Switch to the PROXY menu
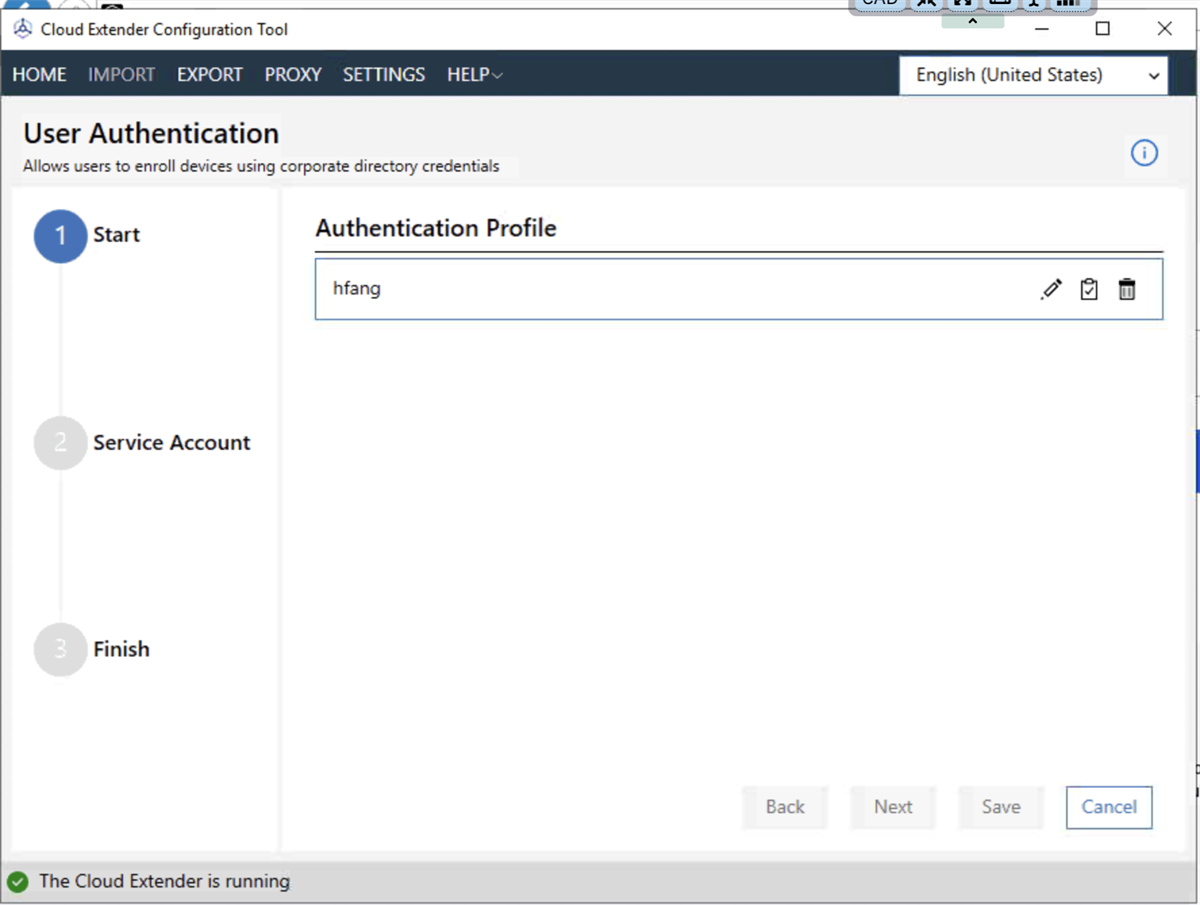 292,74
